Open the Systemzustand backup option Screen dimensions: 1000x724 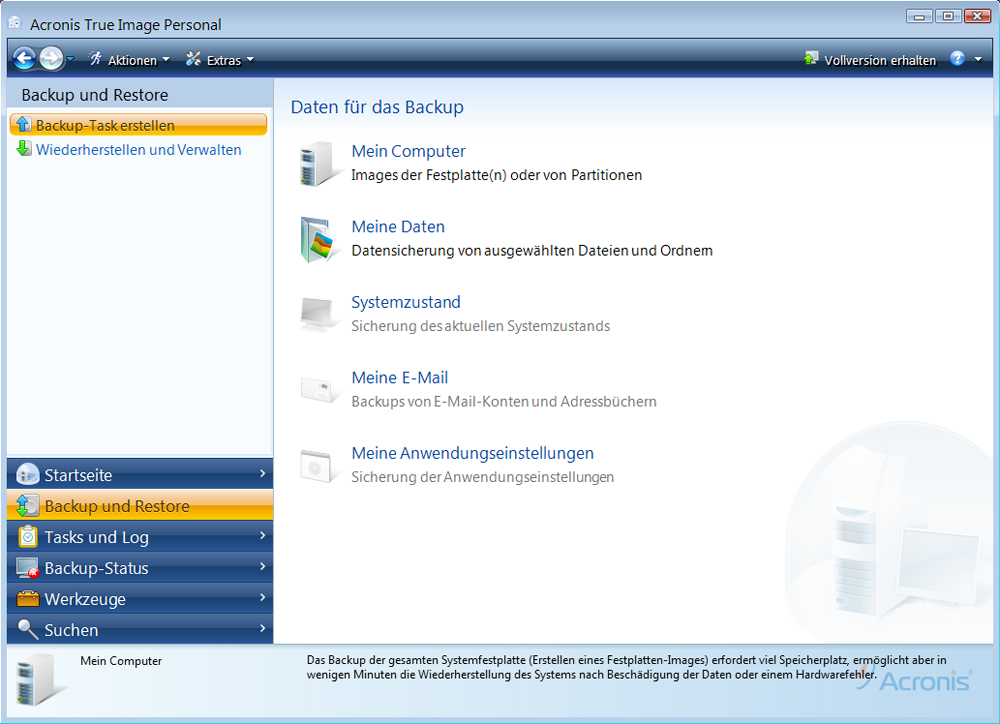tap(406, 302)
